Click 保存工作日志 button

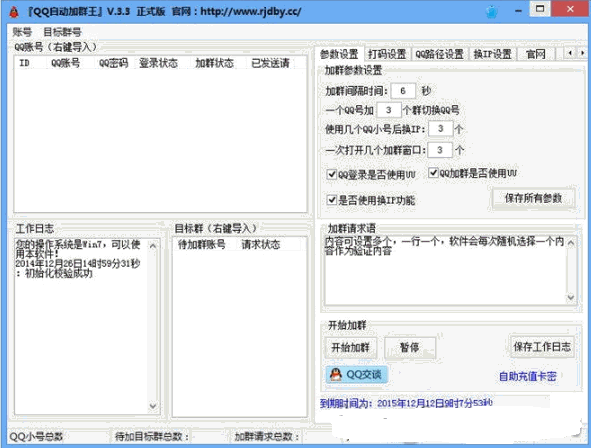(542, 347)
